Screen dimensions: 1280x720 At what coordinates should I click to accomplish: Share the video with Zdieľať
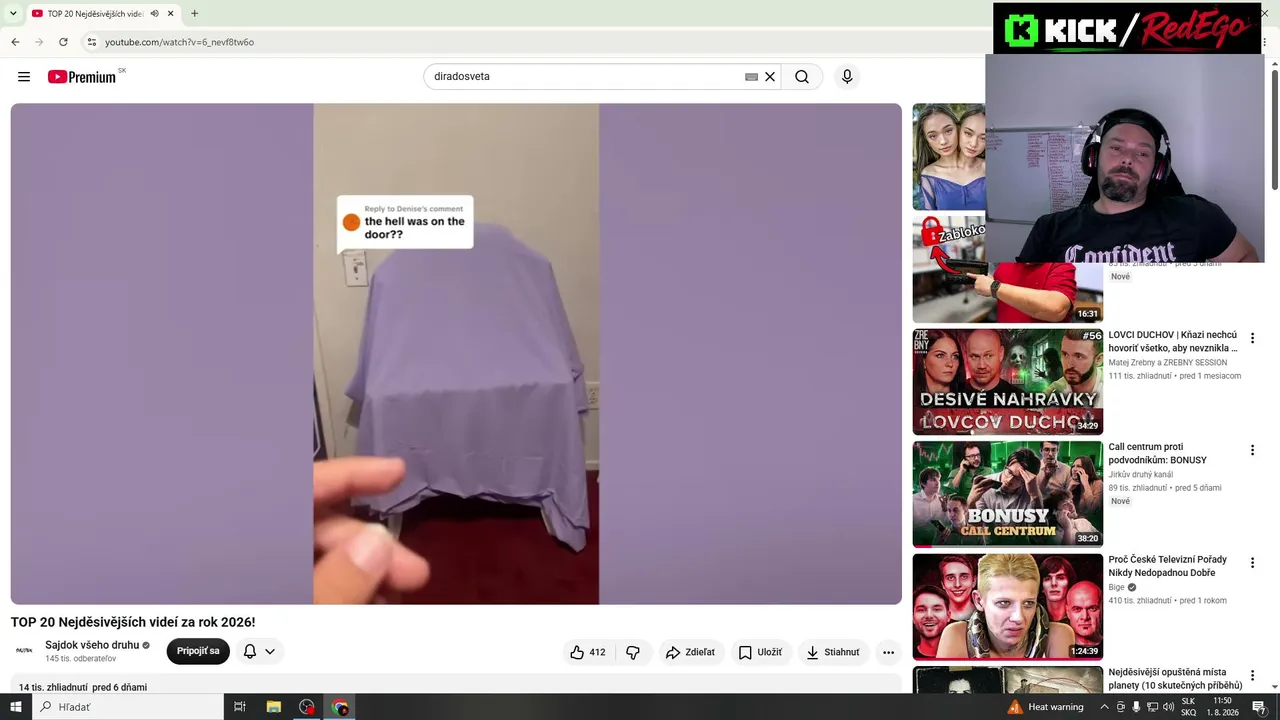(690, 652)
